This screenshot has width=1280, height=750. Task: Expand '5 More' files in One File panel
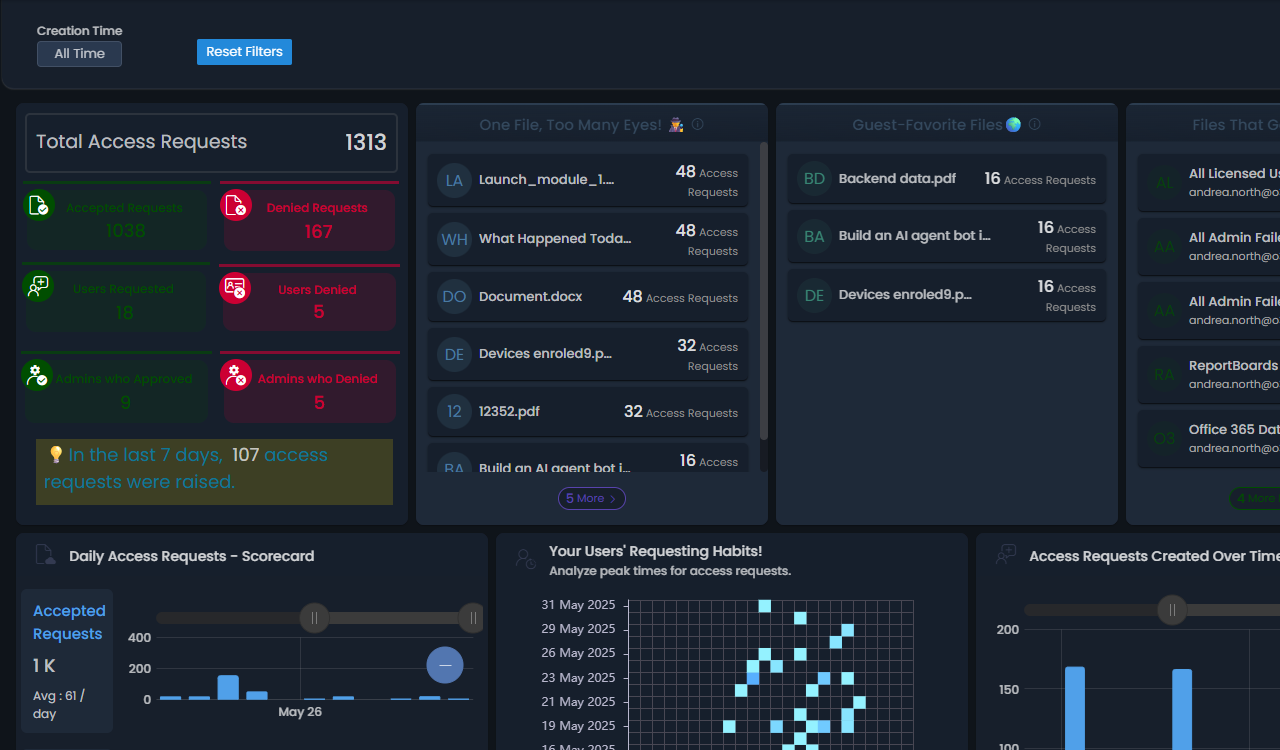[x=591, y=498]
